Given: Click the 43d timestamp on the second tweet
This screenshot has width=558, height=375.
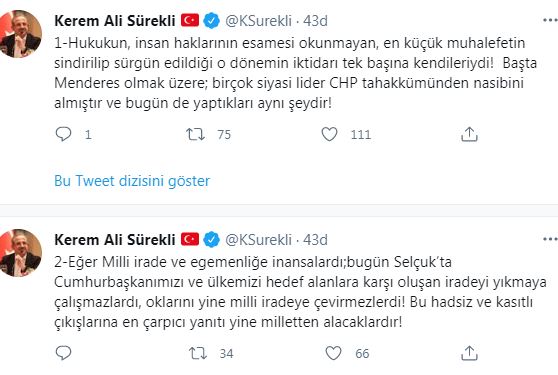Looking at the screenshot, I should click(315, 240).
